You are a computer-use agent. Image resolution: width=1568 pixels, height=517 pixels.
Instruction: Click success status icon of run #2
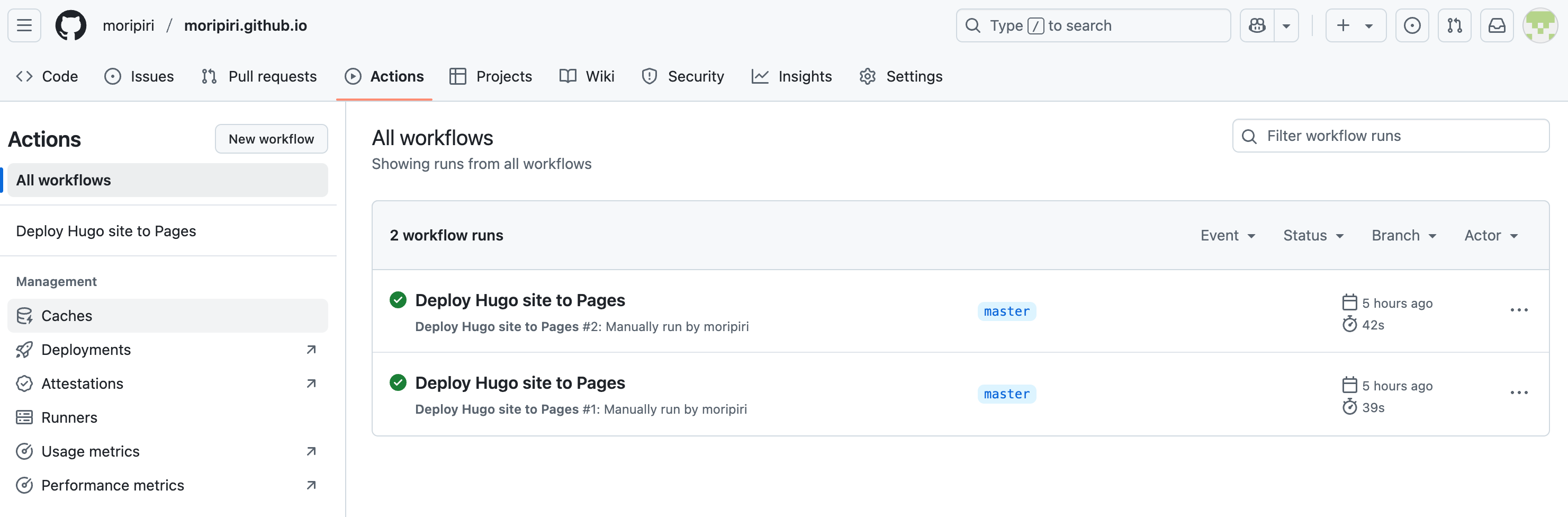point(398,300)
